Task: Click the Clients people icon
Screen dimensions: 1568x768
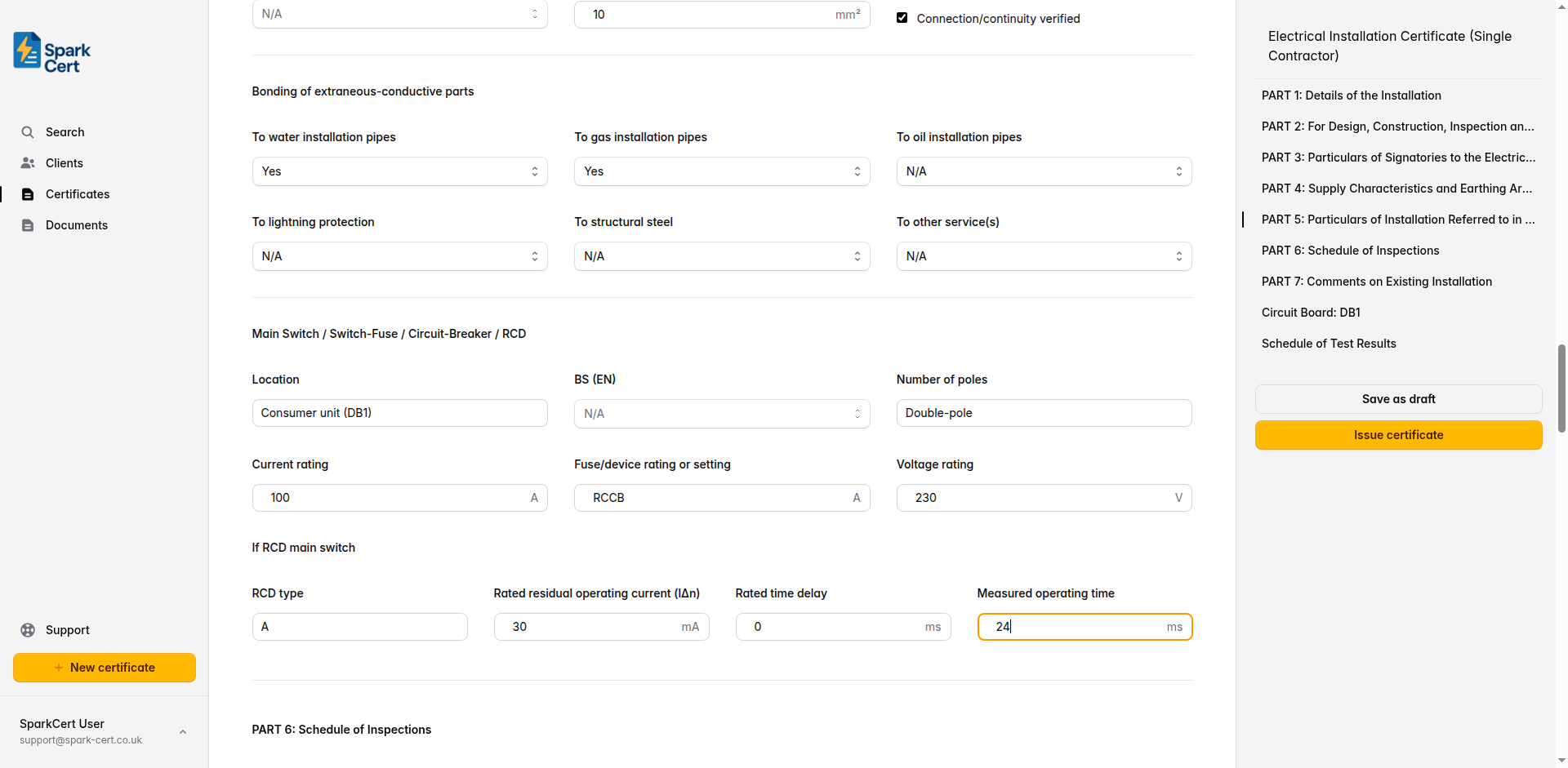Action: point(28,163)
